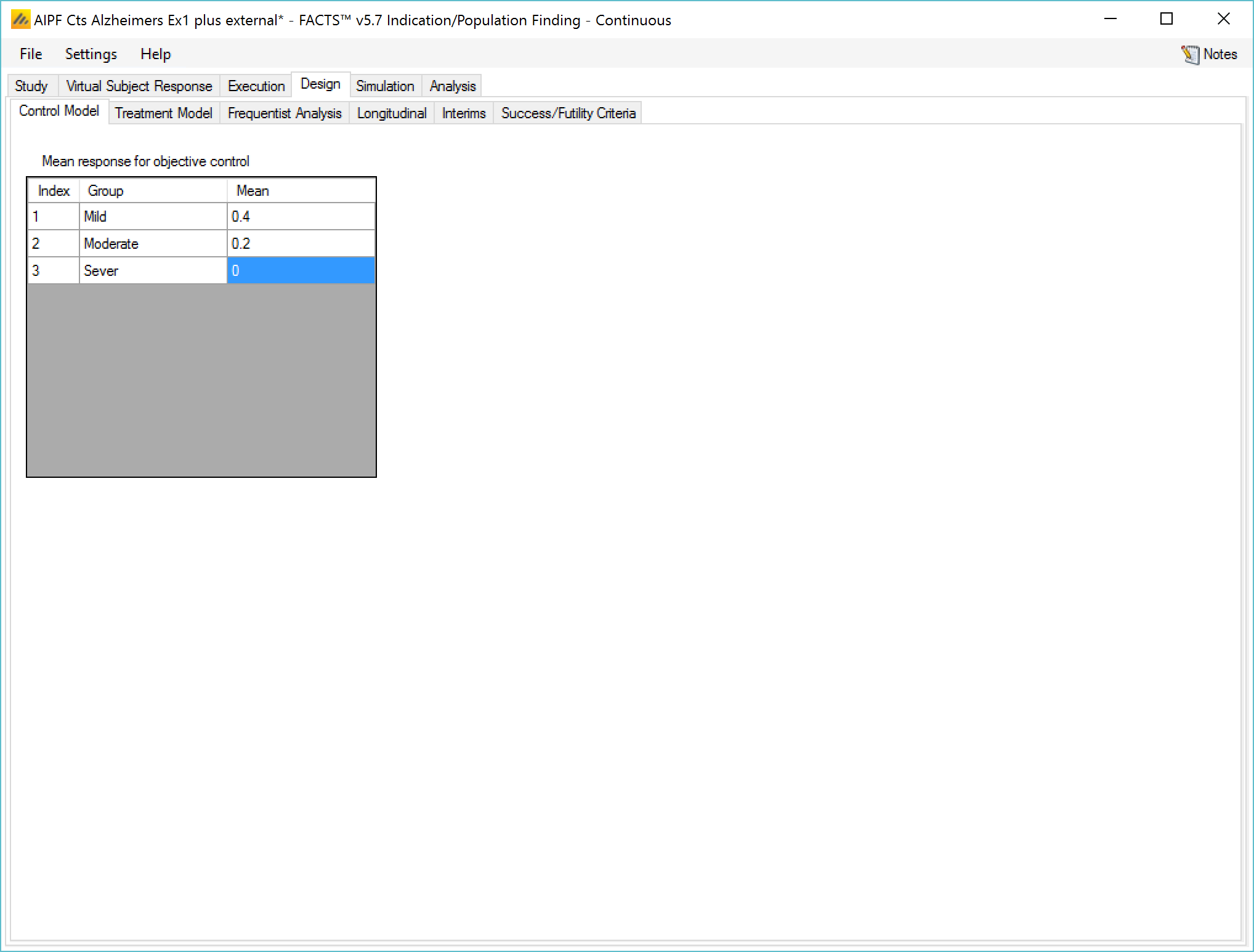
Task: Edit the Mean value for Mild group
Action: tap(301, 217)
